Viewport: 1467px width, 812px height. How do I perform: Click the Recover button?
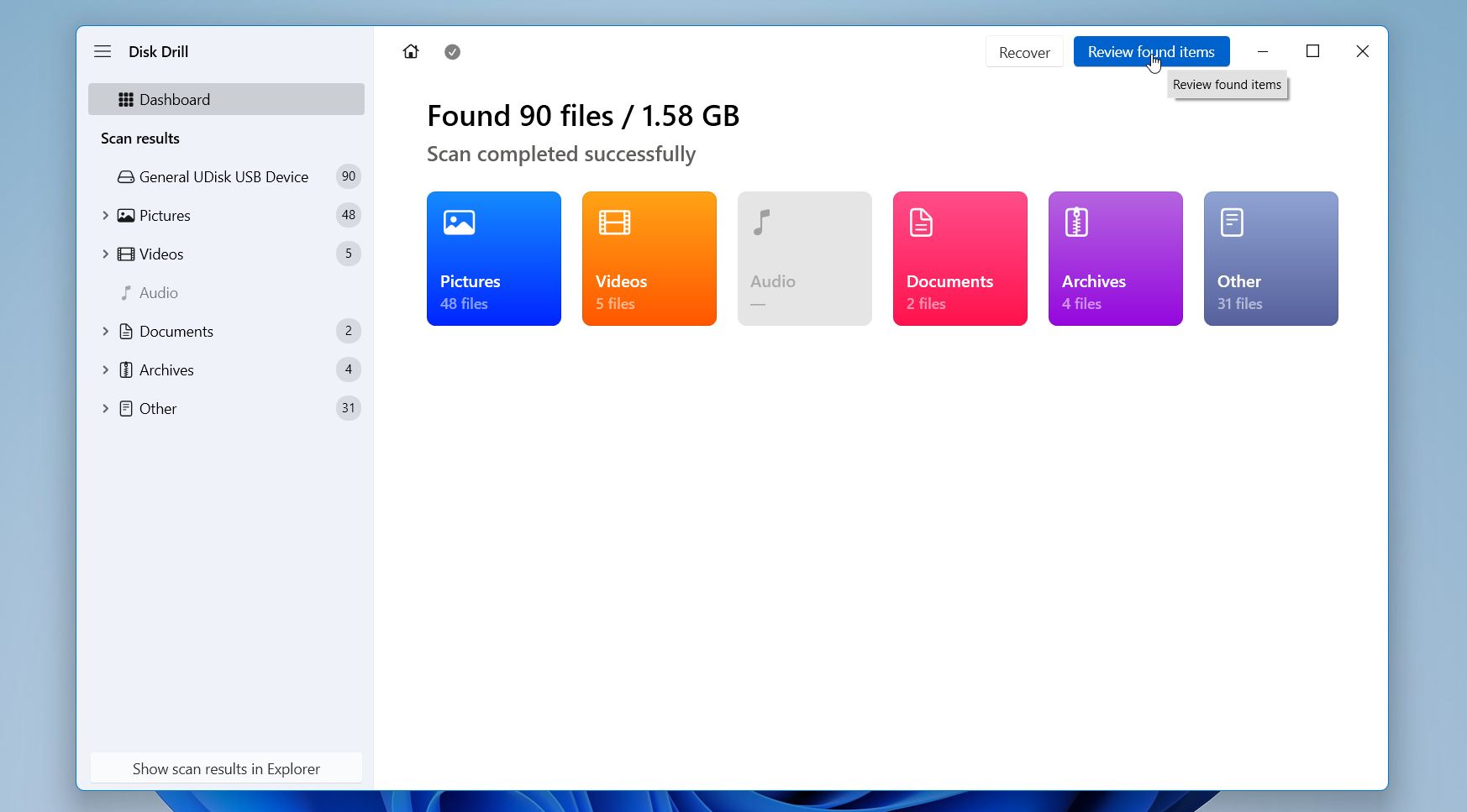(1024, 51)
